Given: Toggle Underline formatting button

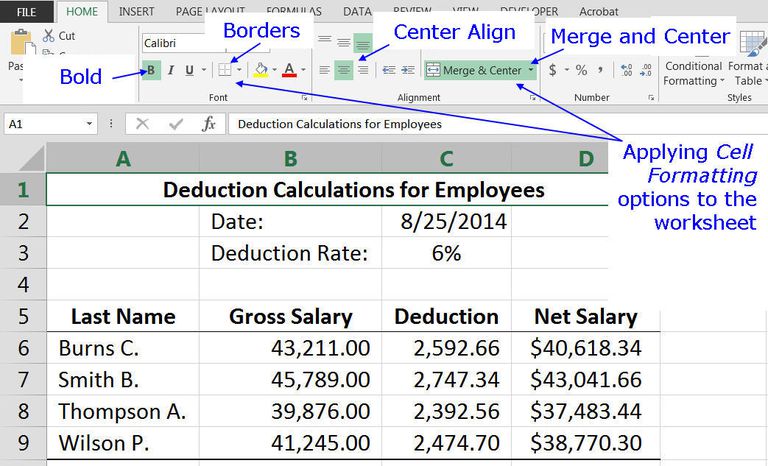Looking at the screenshot, I should click(x=190, y=70).
